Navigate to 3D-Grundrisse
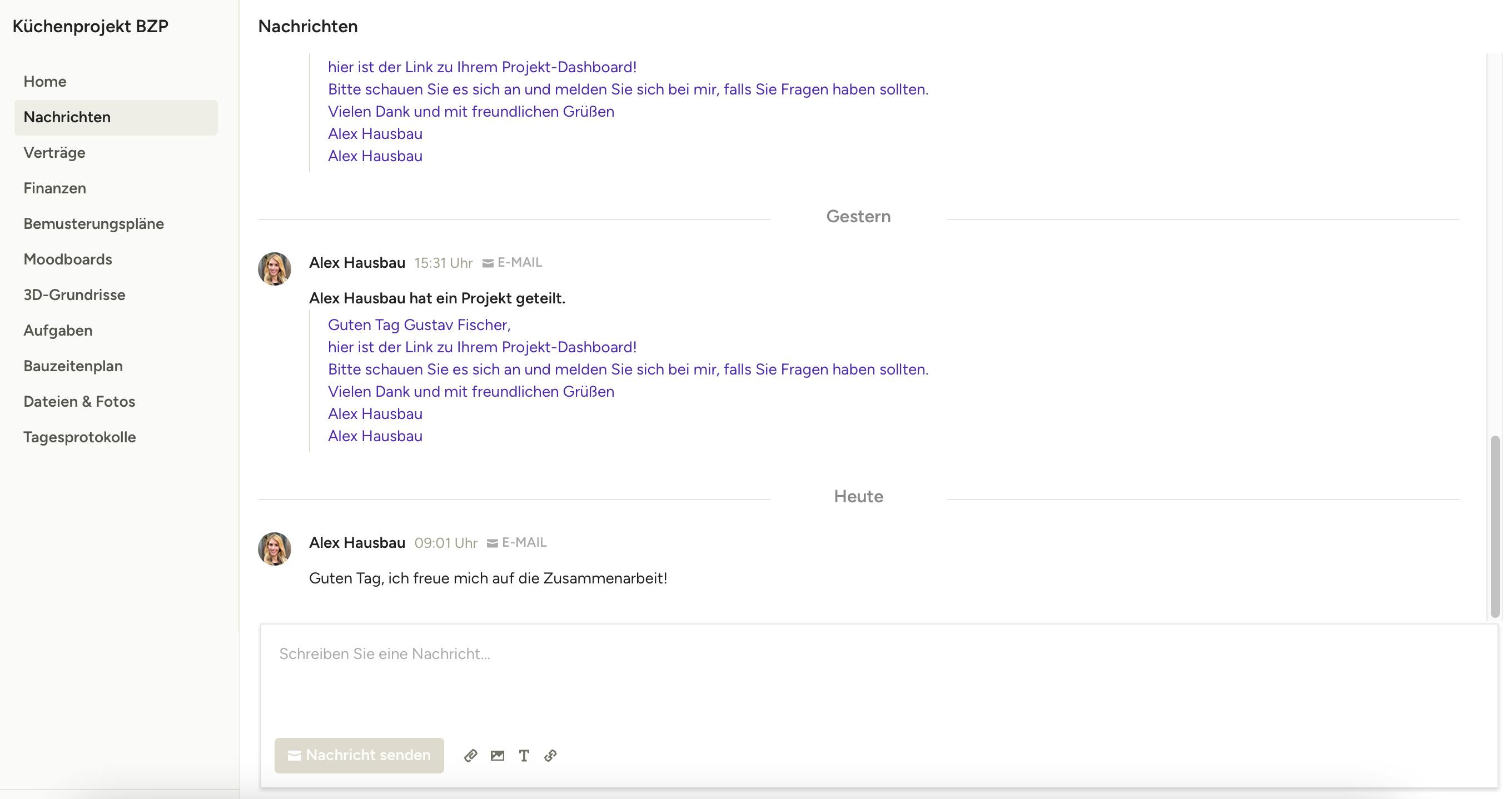Image resolution: width=1512 pixels, height=799 pixels. point(74,295)
